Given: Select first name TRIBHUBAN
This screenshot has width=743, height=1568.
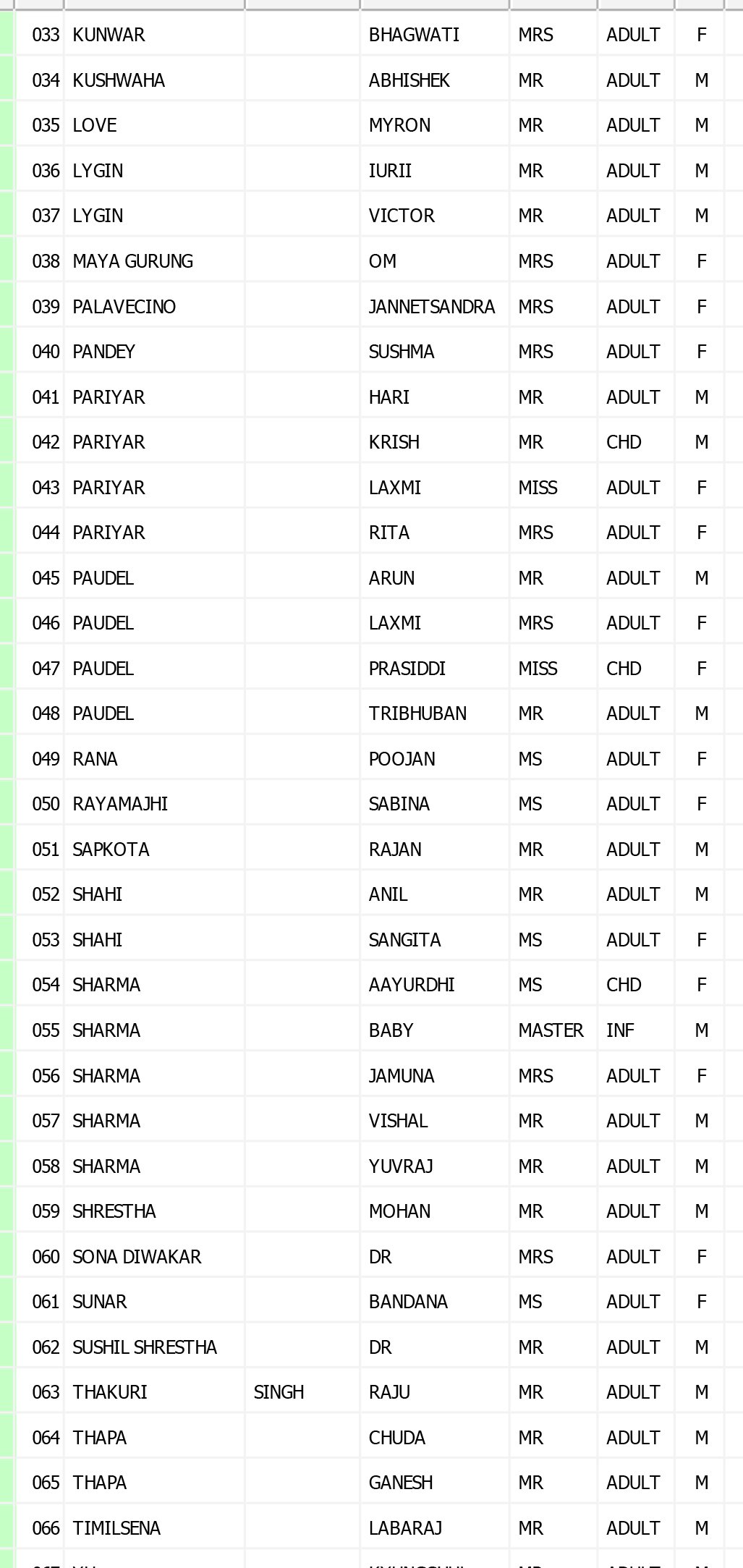Looking at the screenshot, I should pyautogui.click(x=417, y=713).
